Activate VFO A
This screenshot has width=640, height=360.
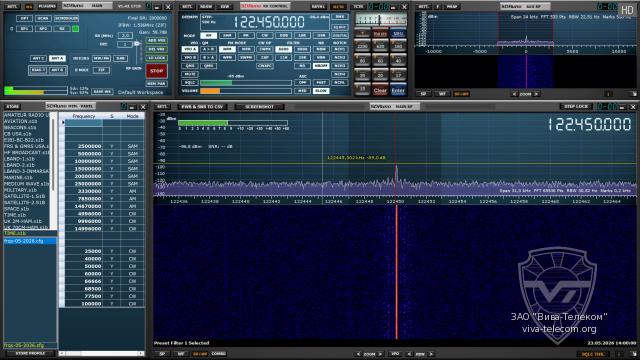[x=190, y=49]
